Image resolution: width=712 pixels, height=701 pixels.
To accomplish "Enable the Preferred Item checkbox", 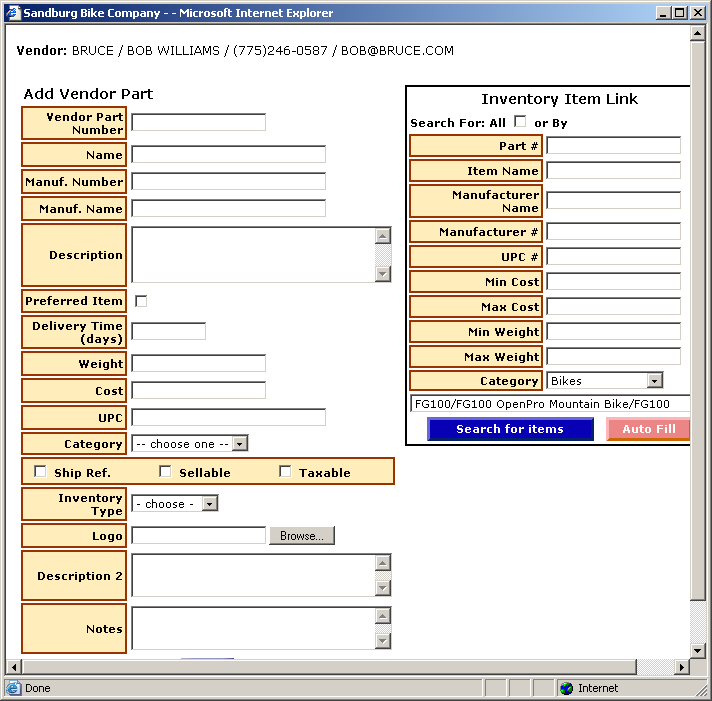I will click(141, 301).
